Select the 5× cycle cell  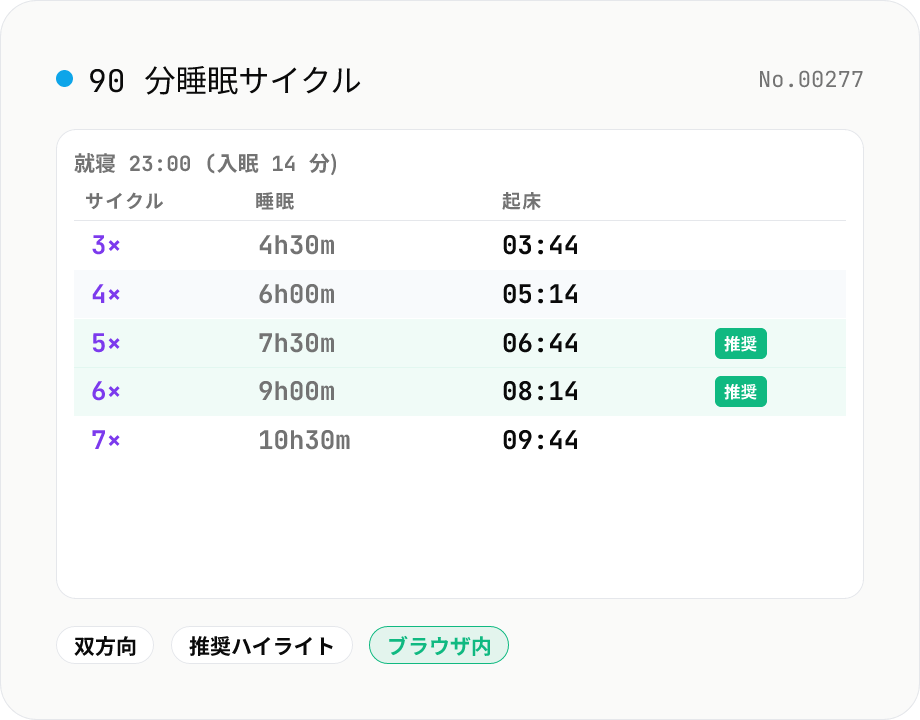106,343
